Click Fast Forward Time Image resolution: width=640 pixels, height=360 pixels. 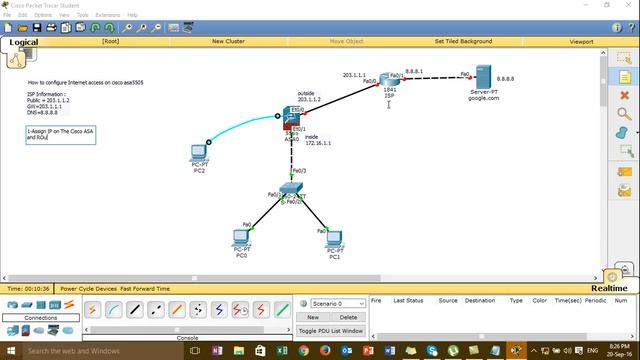145,289
